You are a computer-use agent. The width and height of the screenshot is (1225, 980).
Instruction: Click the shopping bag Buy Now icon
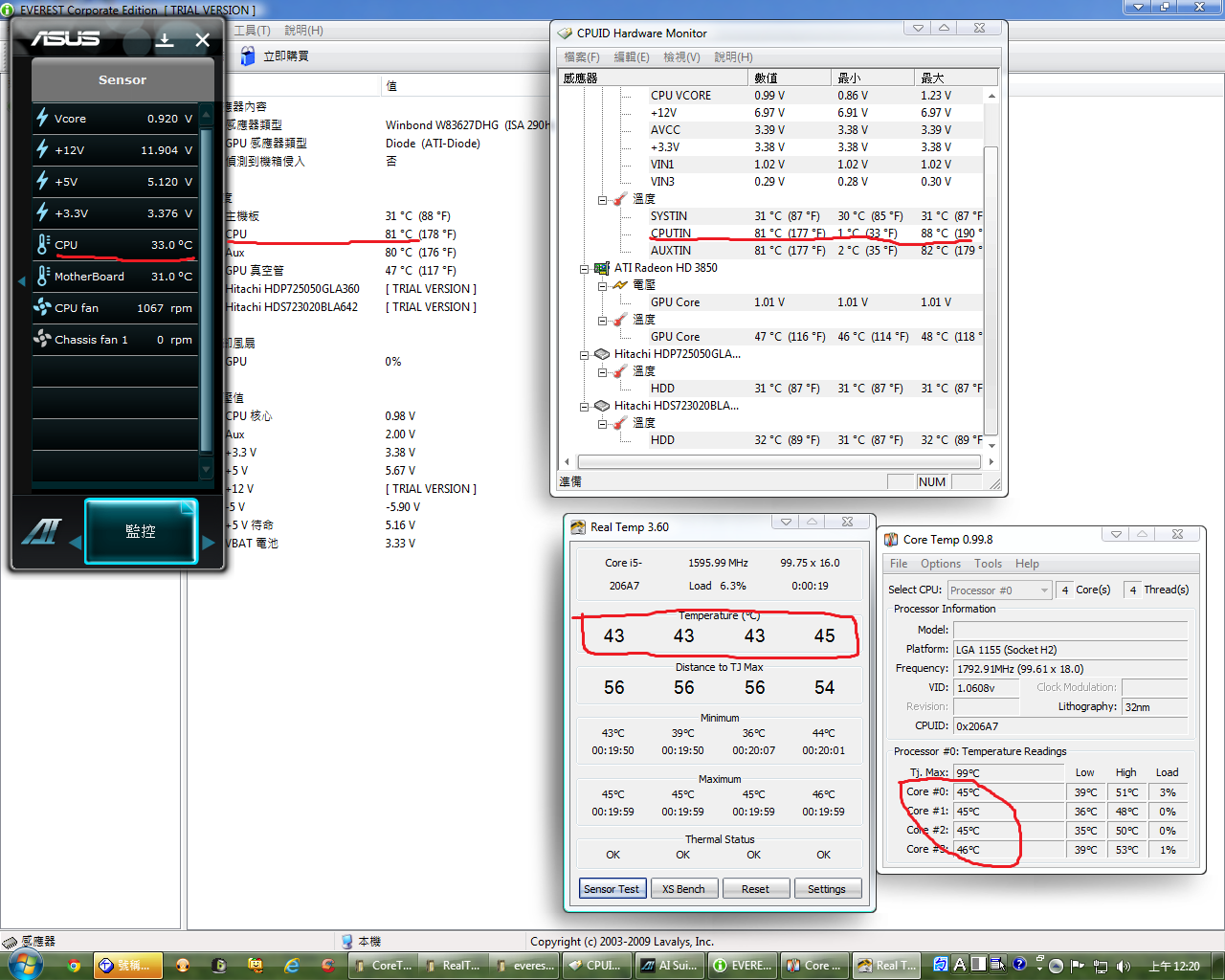[248, 56]
